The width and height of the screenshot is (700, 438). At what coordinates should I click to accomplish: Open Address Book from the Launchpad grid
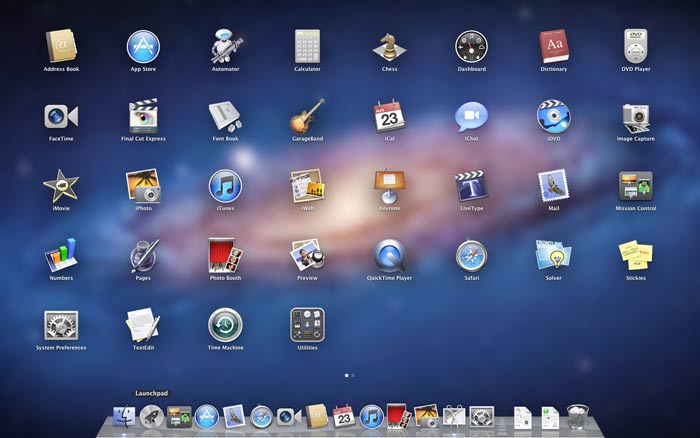61,46
